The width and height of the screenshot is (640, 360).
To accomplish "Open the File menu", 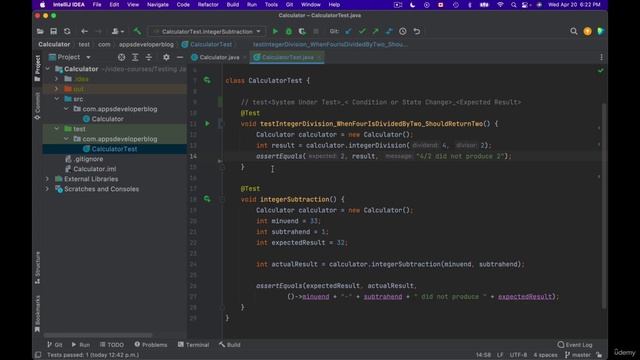I will click(97, 5).
